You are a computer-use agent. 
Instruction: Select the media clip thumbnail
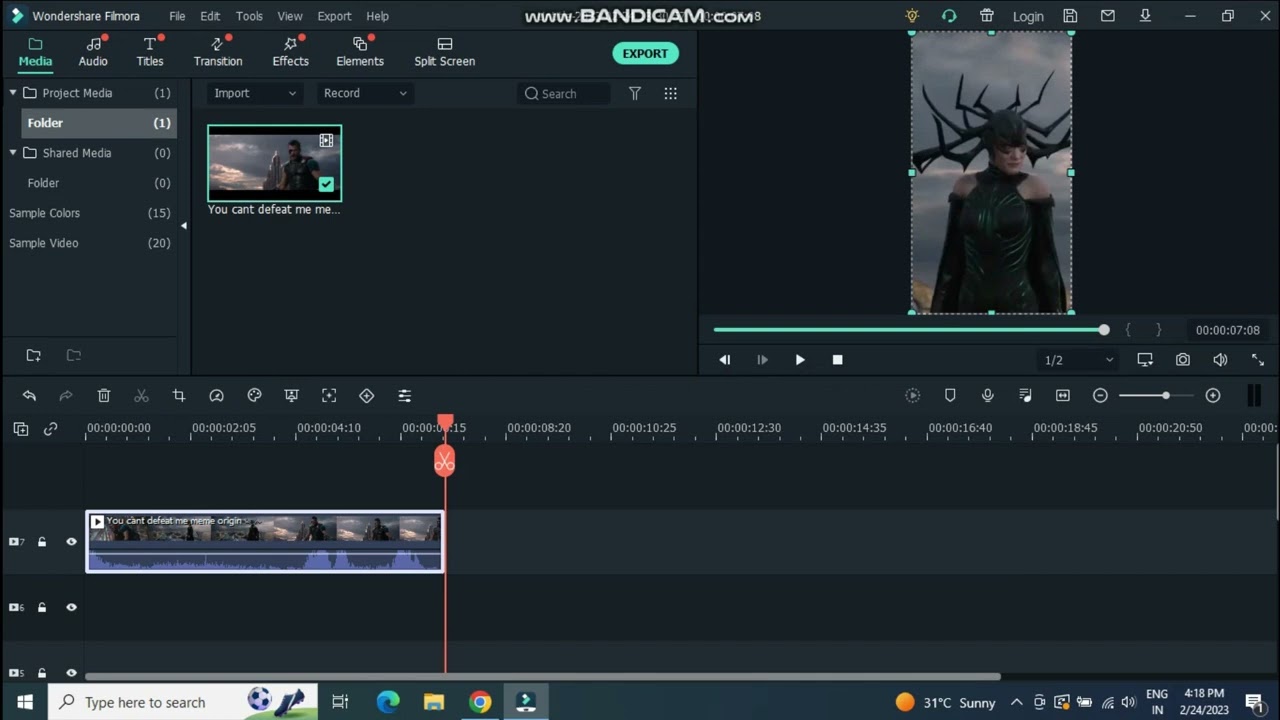tap(274, 163)
